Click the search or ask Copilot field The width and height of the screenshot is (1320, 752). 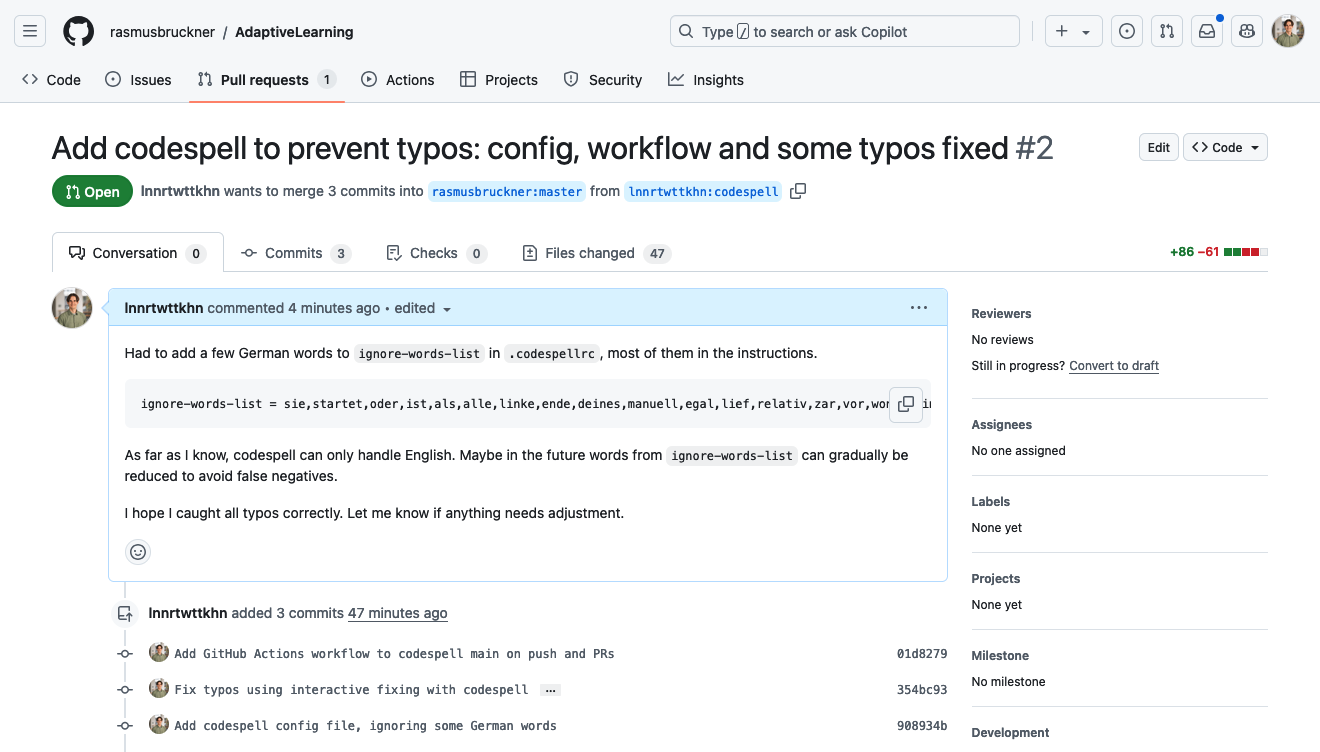point(844,32)
